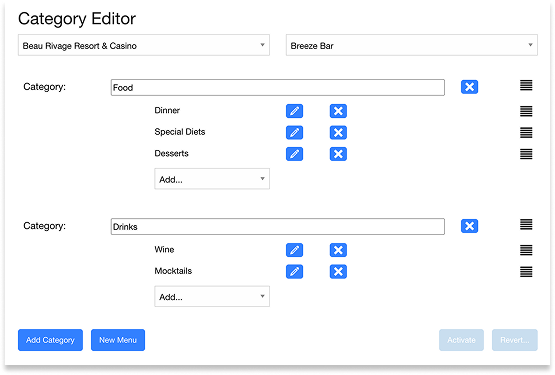Remove the Dinner menu entry
This screenshot has height=375, width=555.
click(x=338, y=111)
